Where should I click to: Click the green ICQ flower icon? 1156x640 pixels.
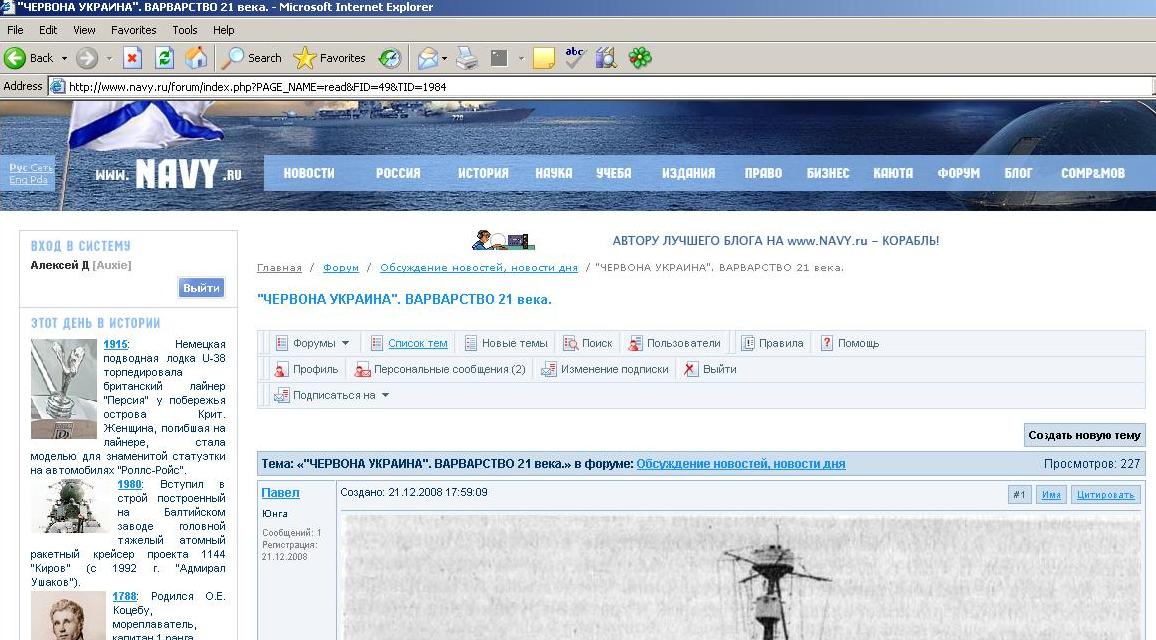640,58
